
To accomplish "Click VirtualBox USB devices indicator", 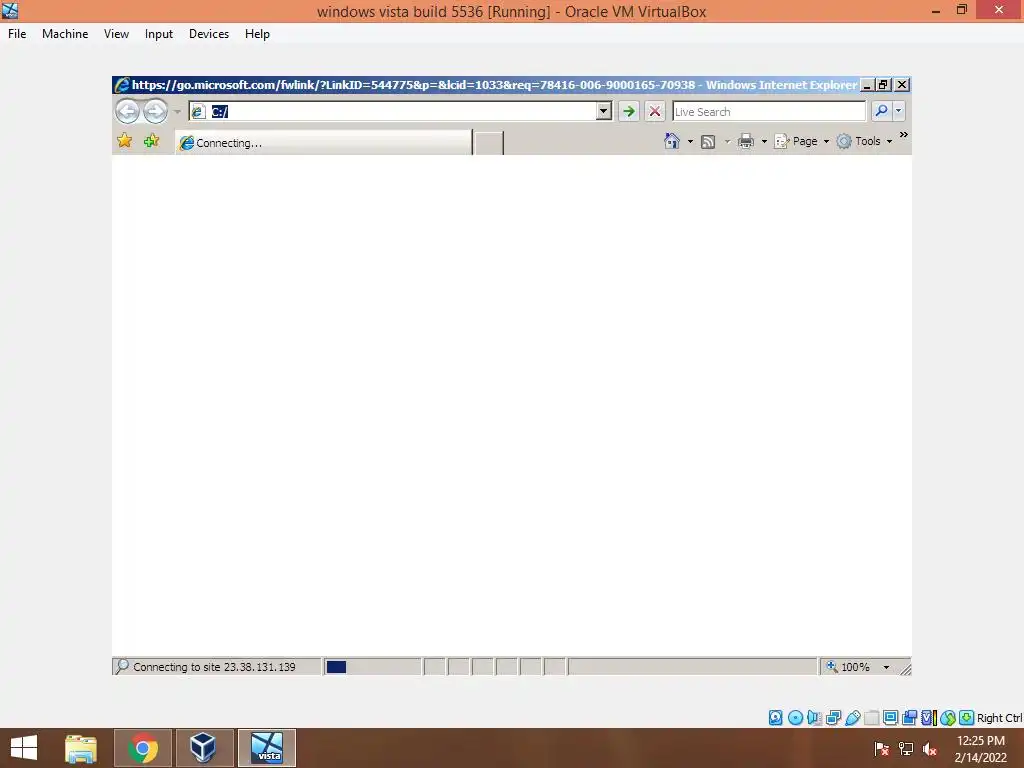I will (852, 718).
